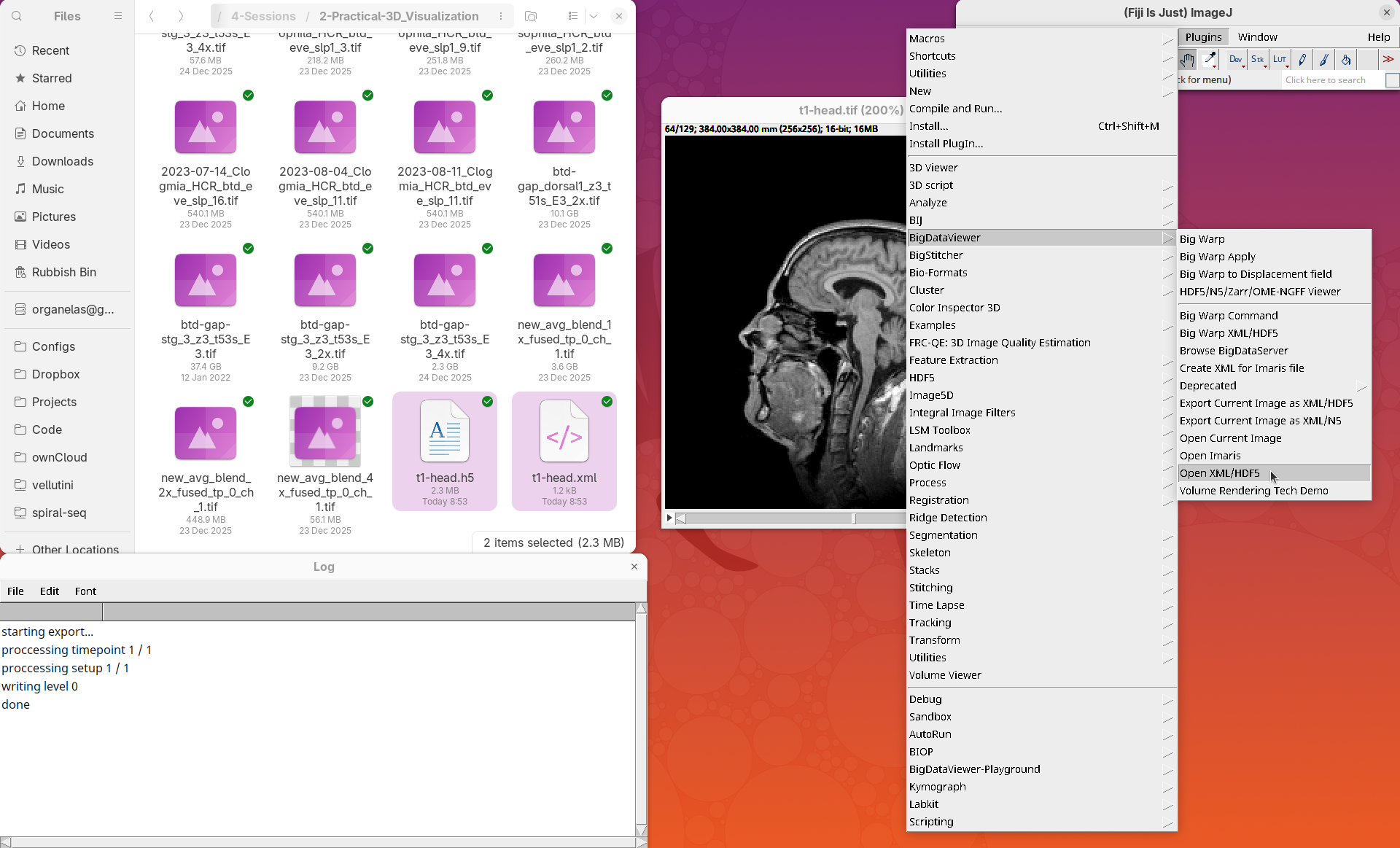Select the Paintbrush tool

(x=1324, y=60)
